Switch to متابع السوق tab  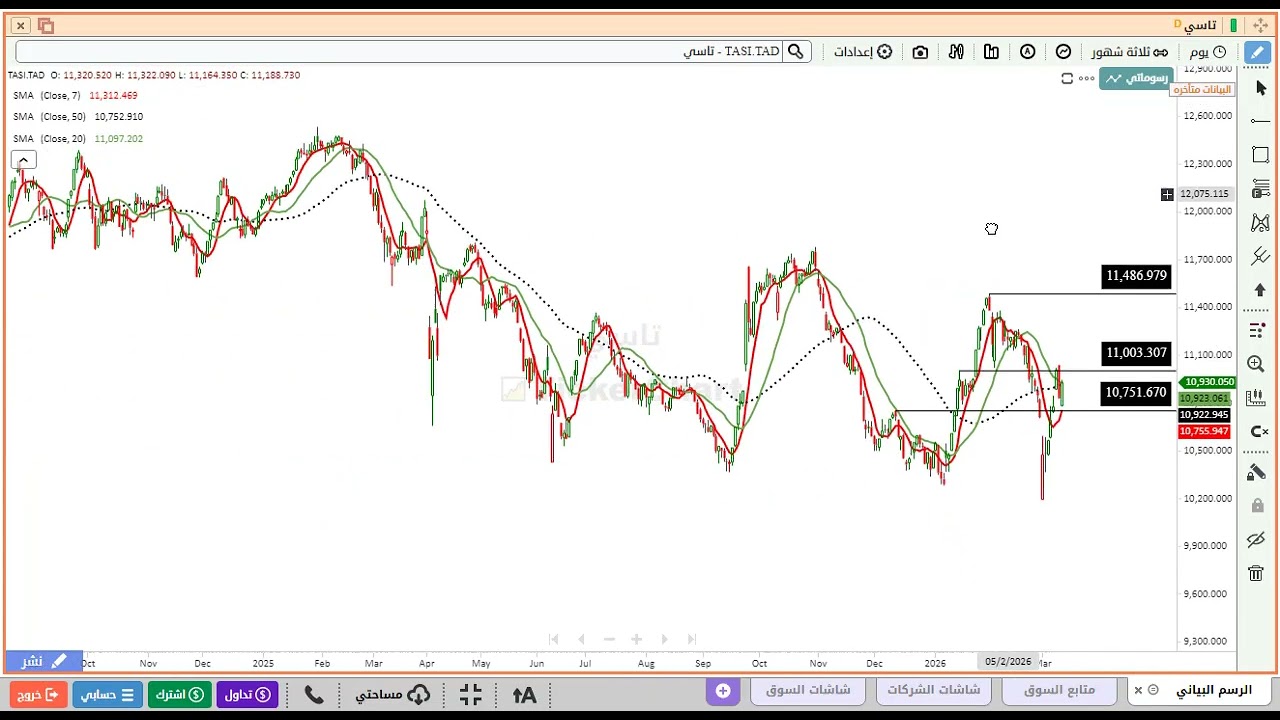(x=1060, y=690)
